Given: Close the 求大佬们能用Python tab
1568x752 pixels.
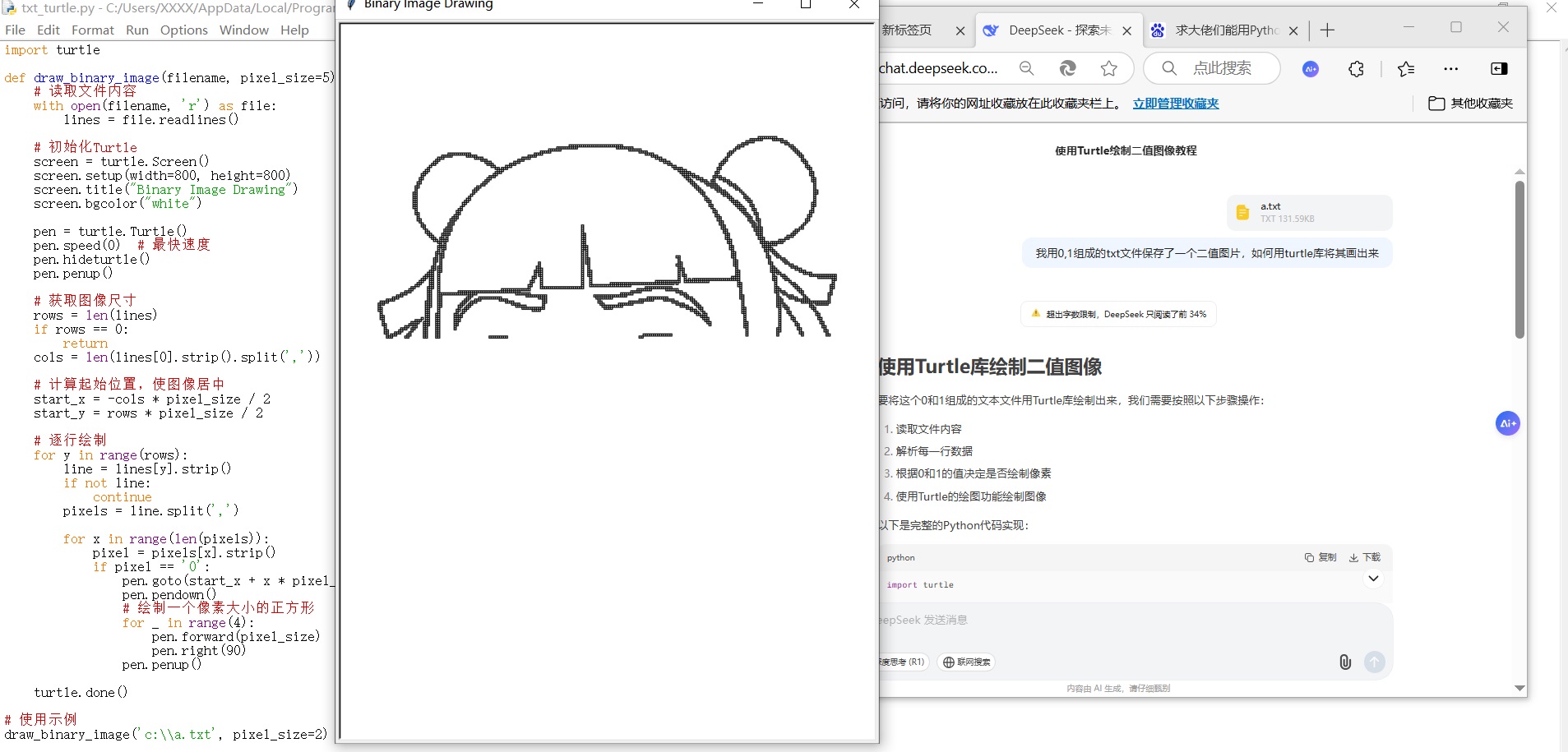Looking at the screenshot, I should [x=1293, y=30].
